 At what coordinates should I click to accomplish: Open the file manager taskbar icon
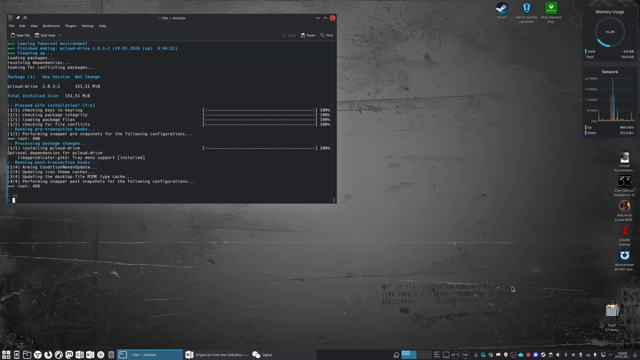[27, 355]
